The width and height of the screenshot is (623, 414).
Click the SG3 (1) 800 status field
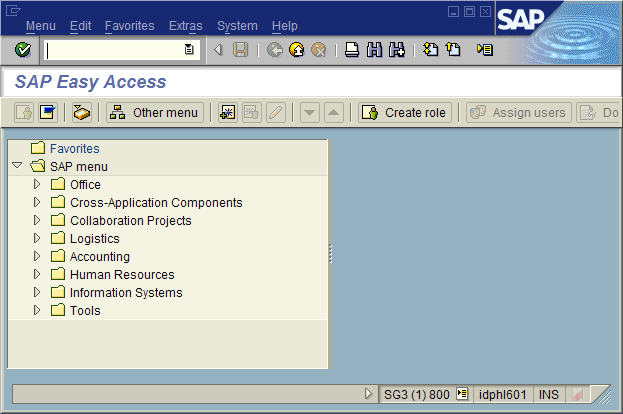pos(416,395)
